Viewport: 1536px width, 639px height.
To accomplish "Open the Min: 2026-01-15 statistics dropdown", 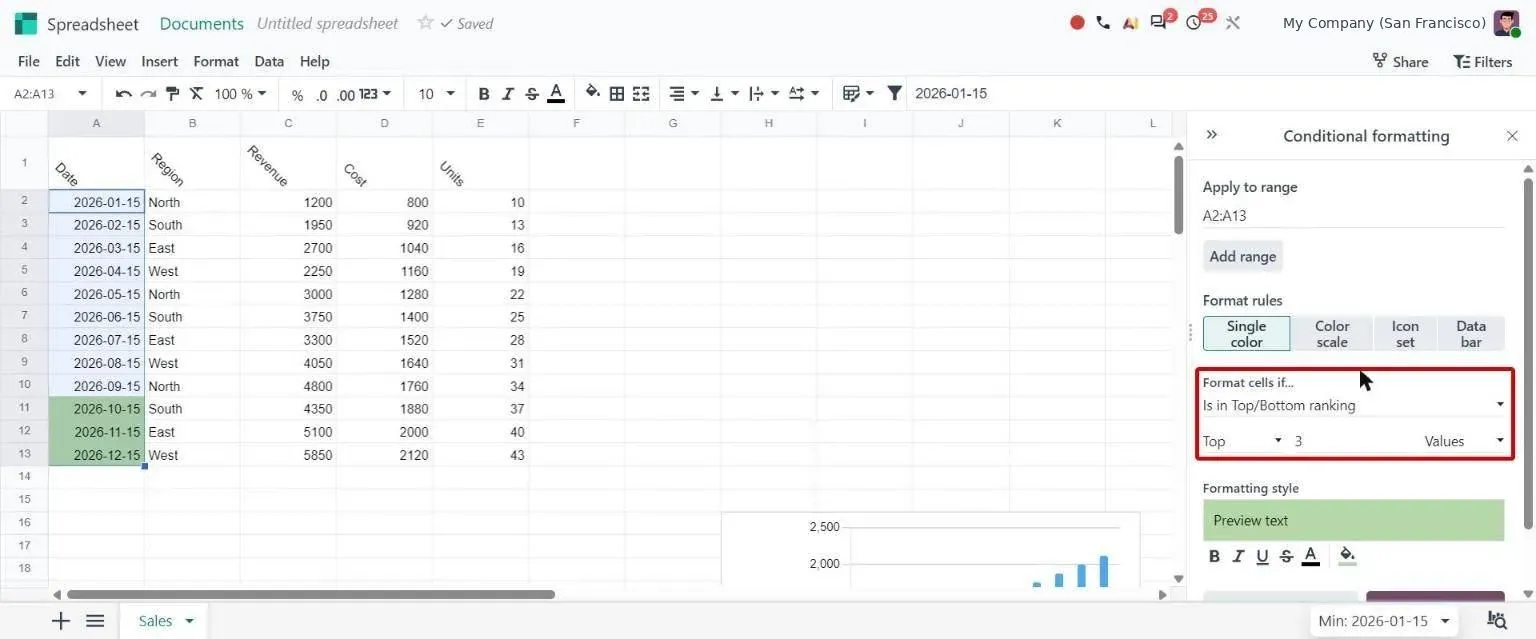I will (1386, 621).
